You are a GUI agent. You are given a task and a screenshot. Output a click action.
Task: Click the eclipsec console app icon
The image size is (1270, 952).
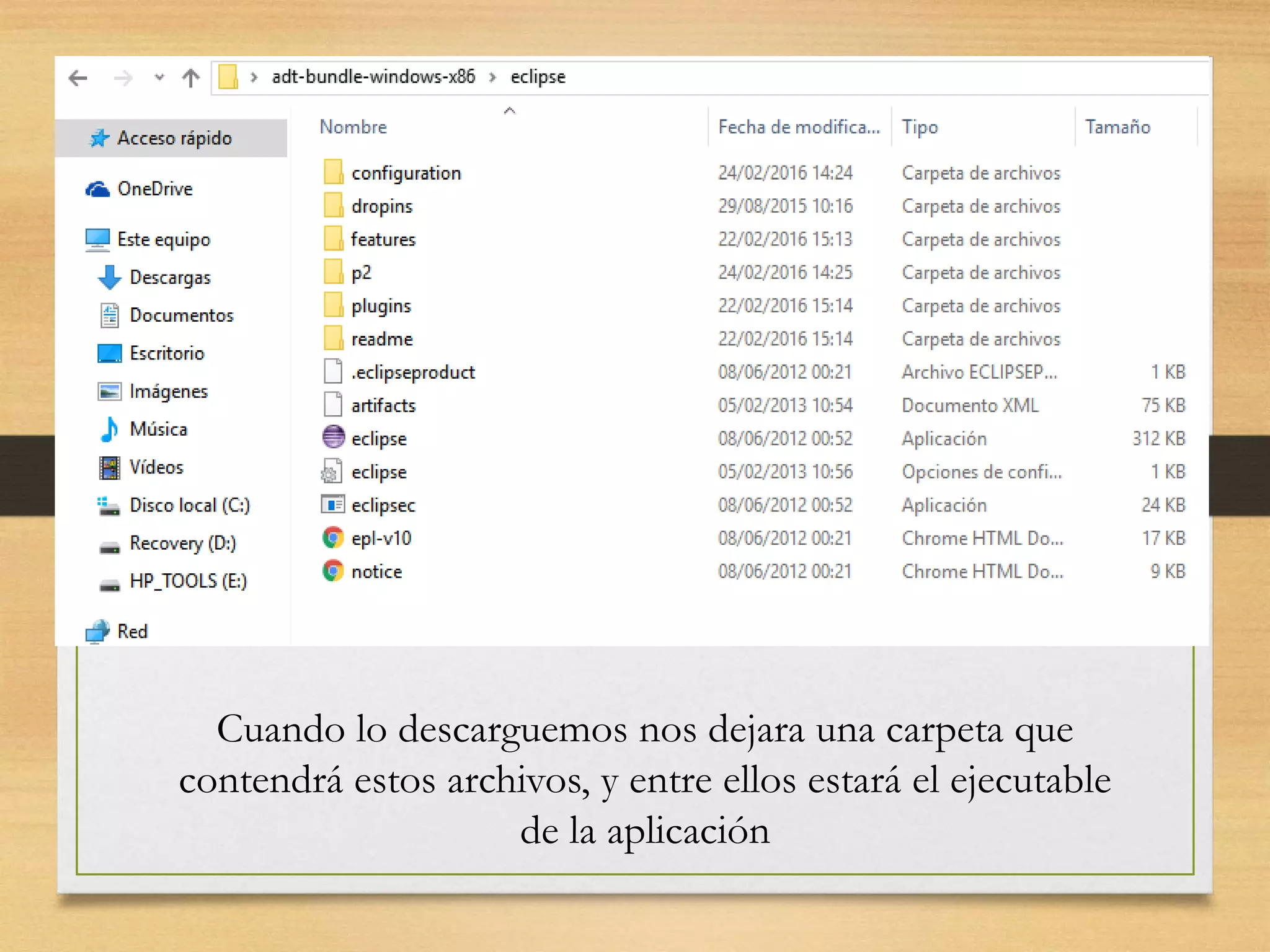[x=333, y=505]
